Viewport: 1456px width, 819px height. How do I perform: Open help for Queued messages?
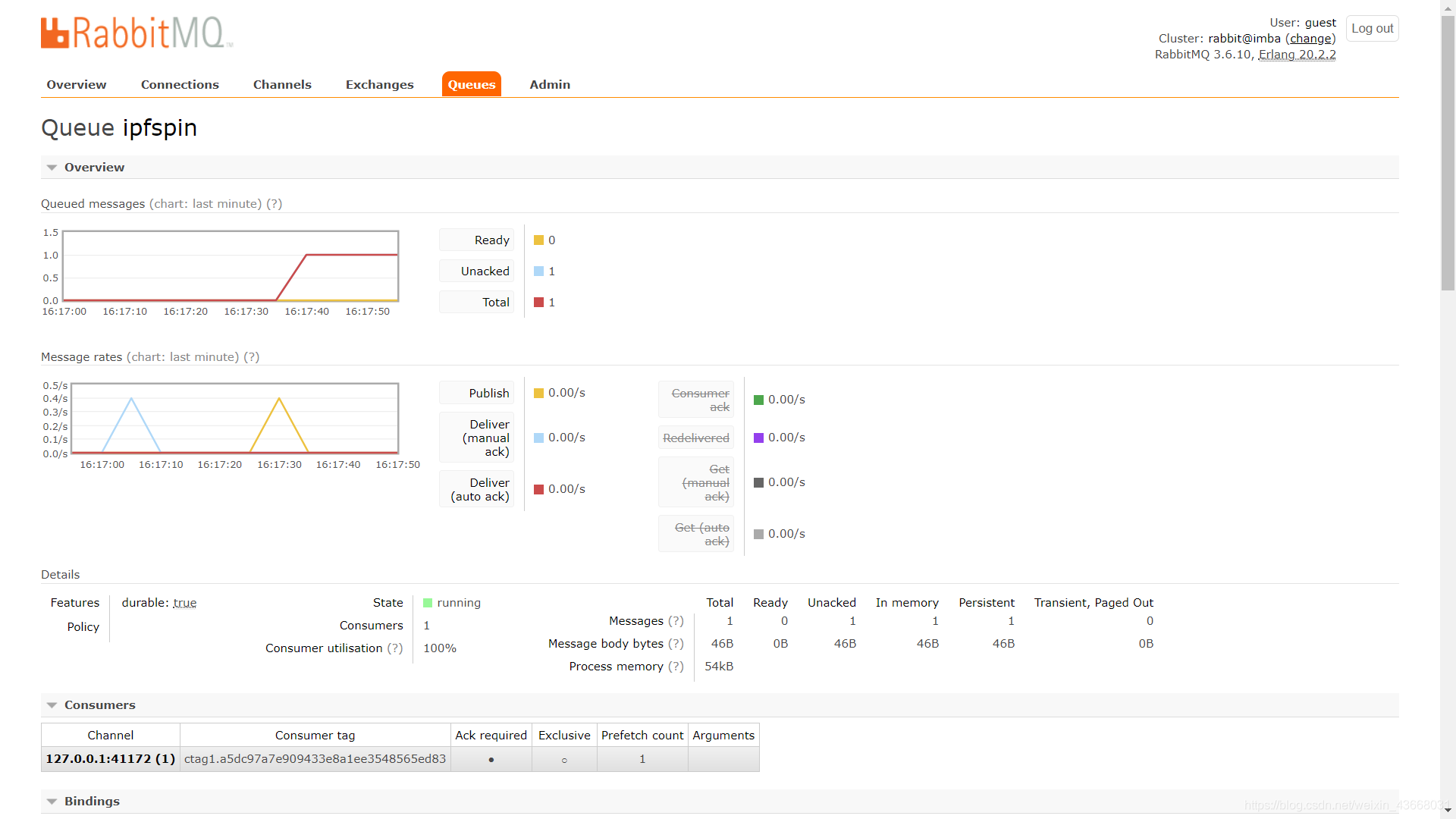275,204
